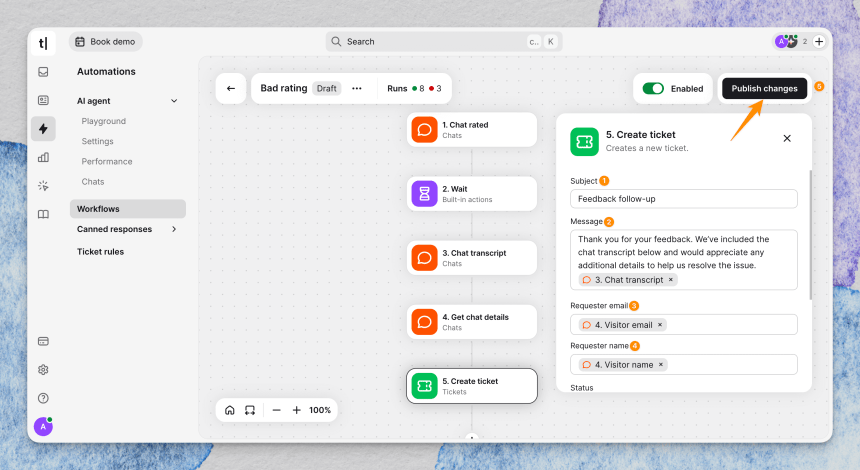The width and height of the screenshot is (860, 470).
Task: Open the settings gear icon
Action: [43, 370]
